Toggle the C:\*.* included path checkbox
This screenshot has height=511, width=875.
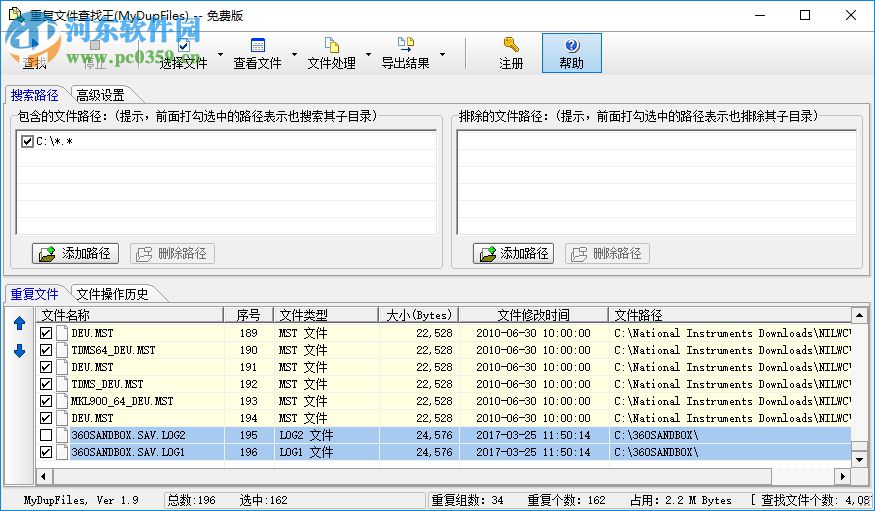27,141
